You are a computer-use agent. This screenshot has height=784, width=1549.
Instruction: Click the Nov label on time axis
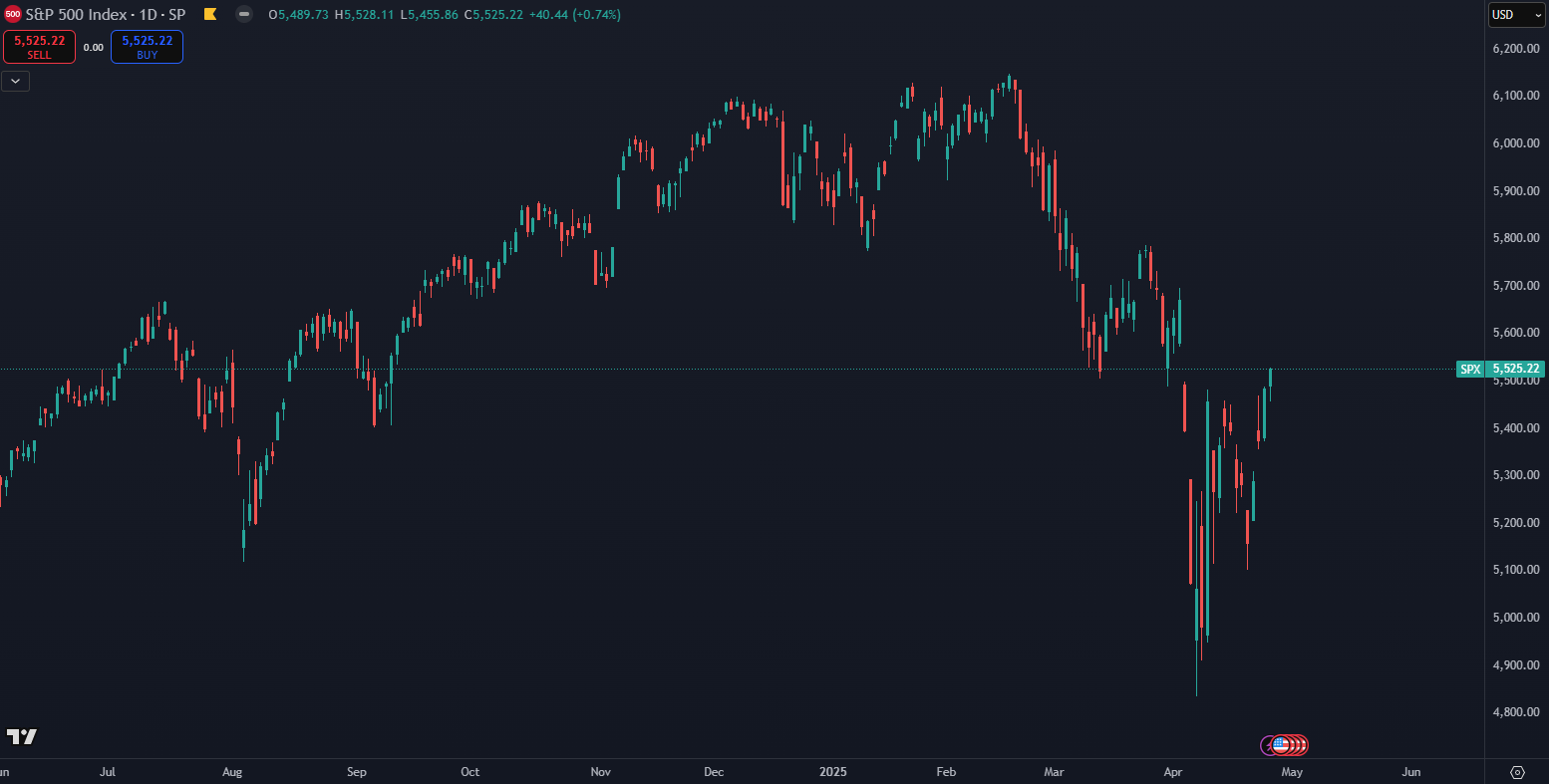coord(600,772)
